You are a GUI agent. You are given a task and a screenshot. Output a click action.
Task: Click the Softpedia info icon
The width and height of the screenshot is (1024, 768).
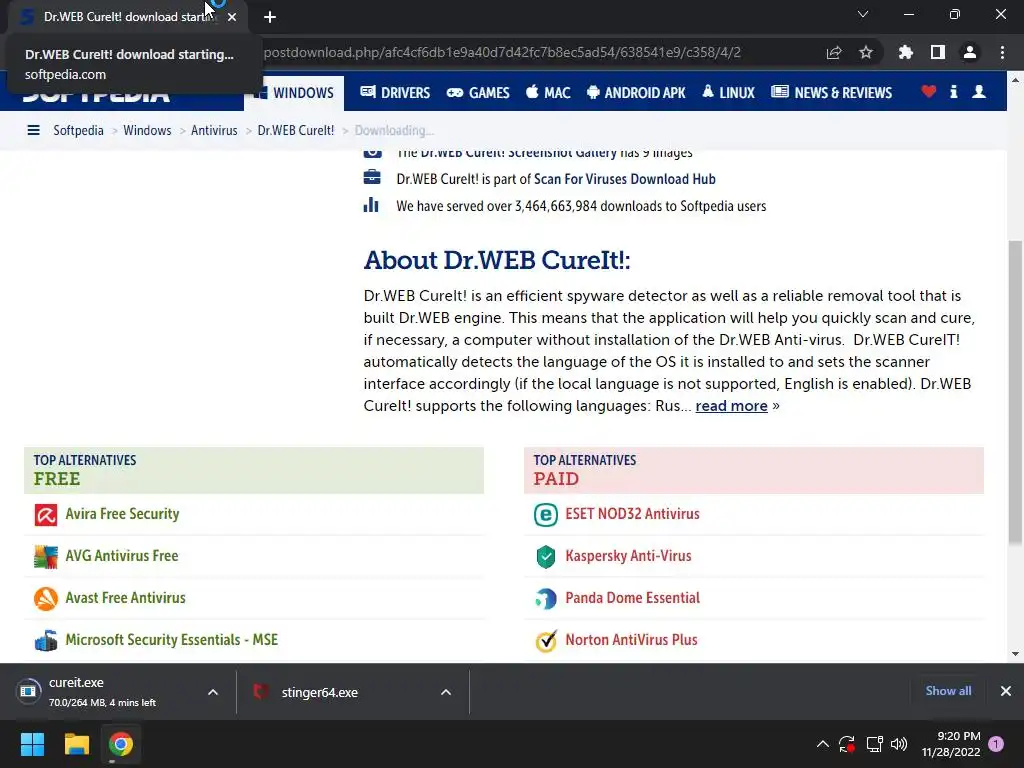953,92
